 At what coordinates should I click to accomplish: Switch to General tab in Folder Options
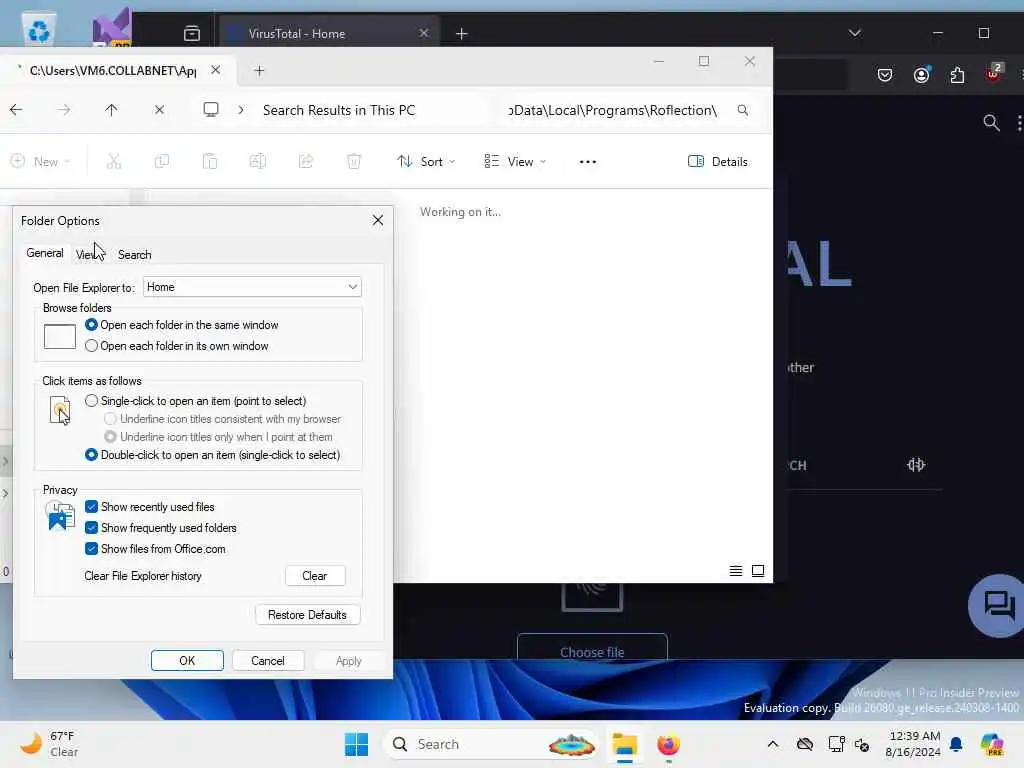point(45,253)
